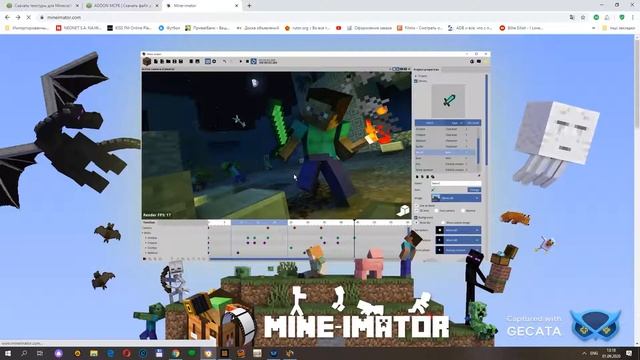Image resolution: width=640 pixels, height=360 pixels.
Task: Open the ADB bookmark
Action: [x=470, y=28]
